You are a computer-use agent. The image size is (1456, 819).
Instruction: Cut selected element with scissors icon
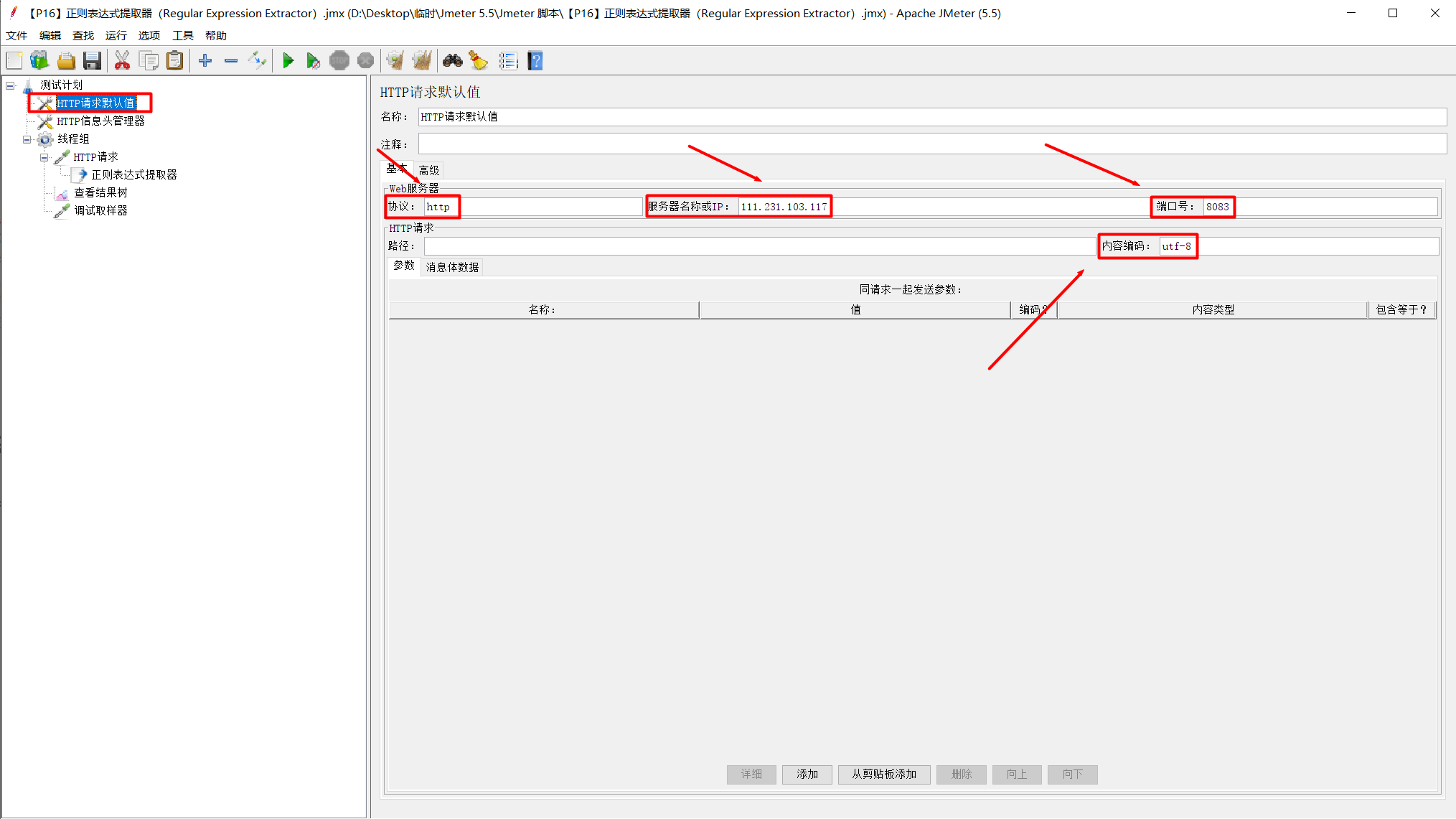[123, 61]
